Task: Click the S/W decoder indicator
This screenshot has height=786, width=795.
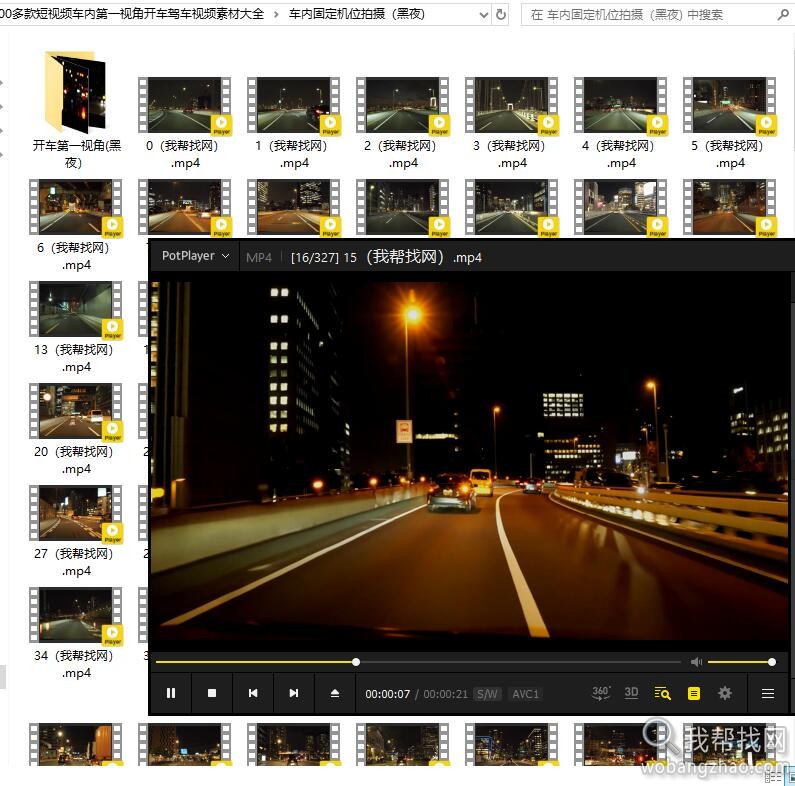Action: tap(487, 694)
